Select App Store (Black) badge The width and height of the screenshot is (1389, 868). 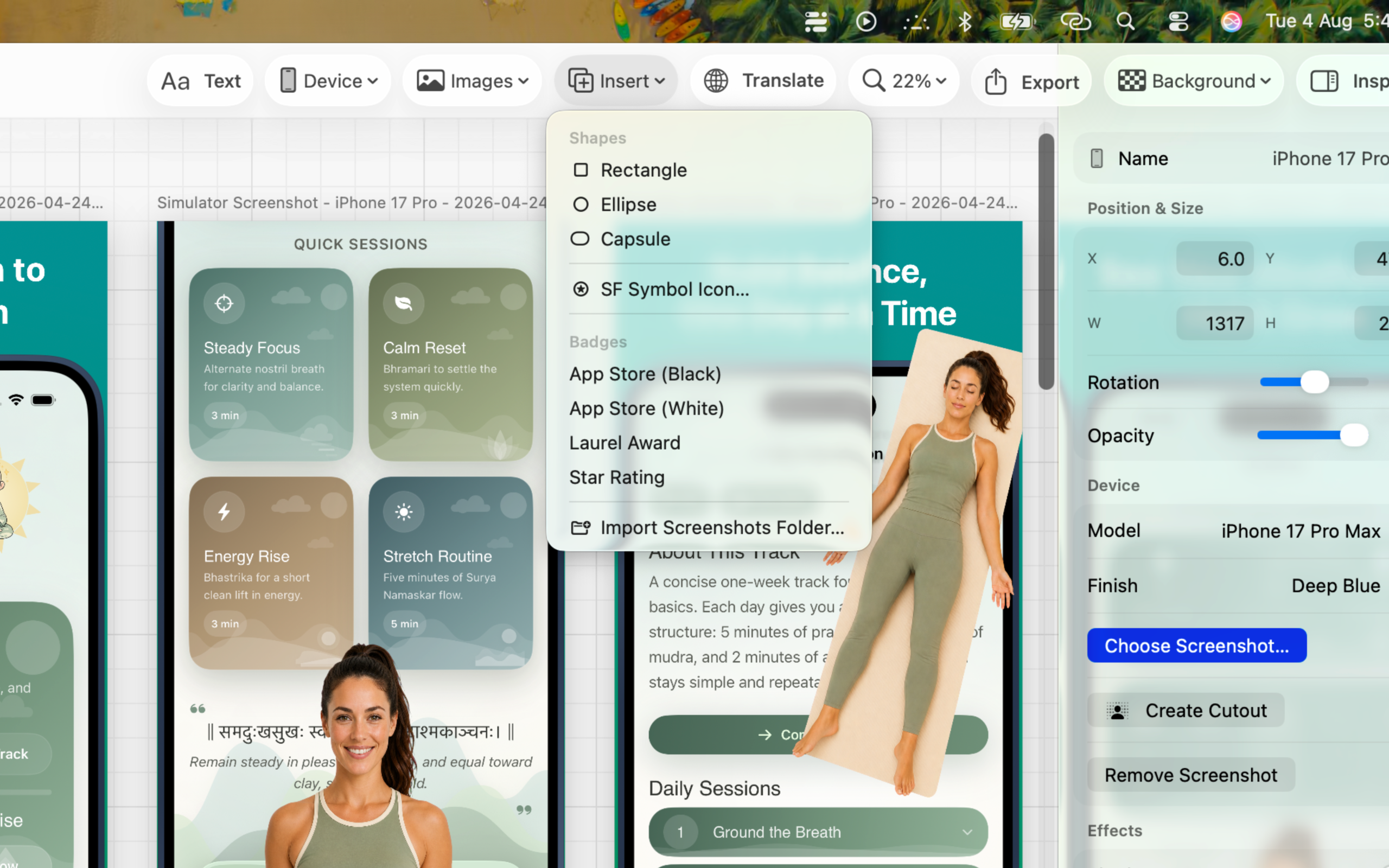point(709,374)
